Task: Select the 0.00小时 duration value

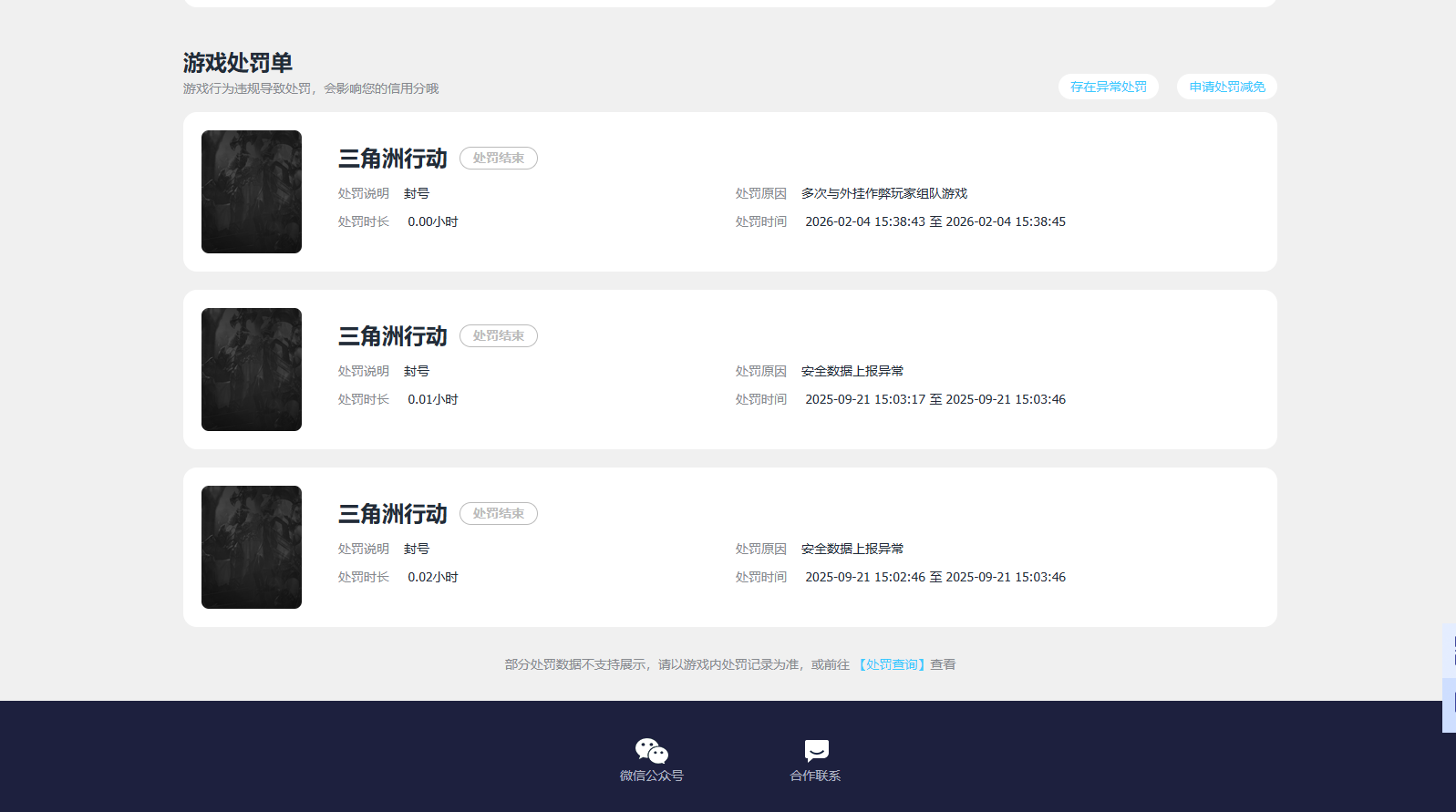Action: pos(433,221)
